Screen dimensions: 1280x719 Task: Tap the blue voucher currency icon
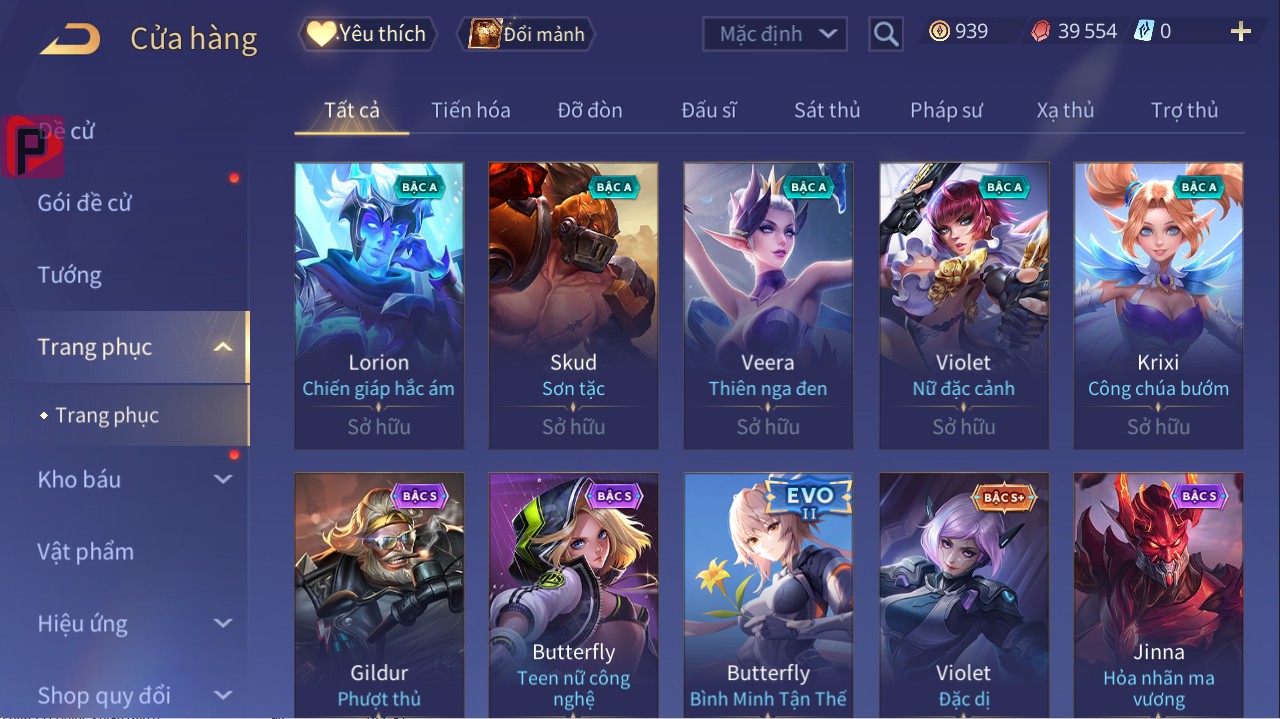tap(1144, 32)
